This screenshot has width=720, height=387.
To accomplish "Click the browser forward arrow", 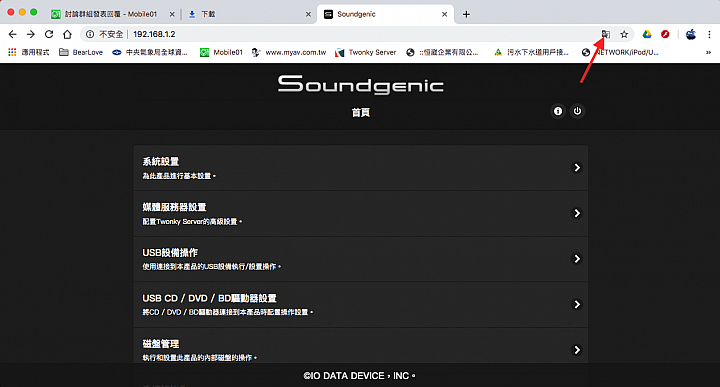I will click(x=30, y=34).
